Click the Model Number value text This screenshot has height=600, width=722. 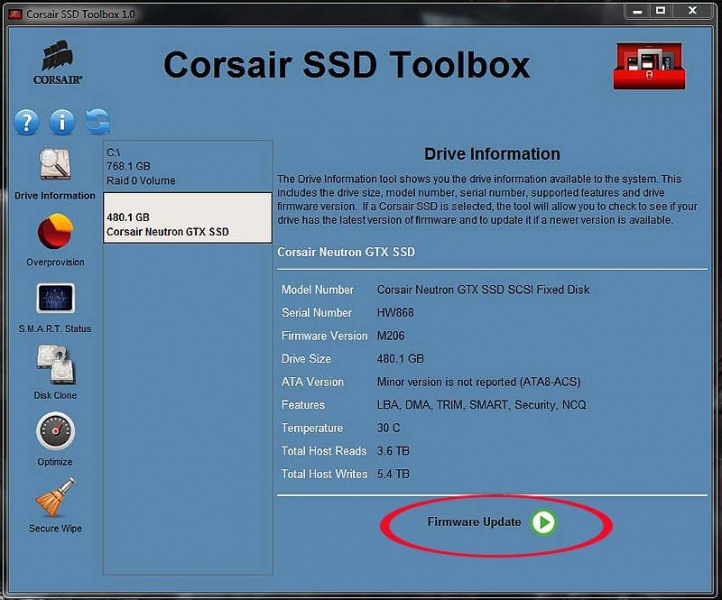tap(483, 290)
